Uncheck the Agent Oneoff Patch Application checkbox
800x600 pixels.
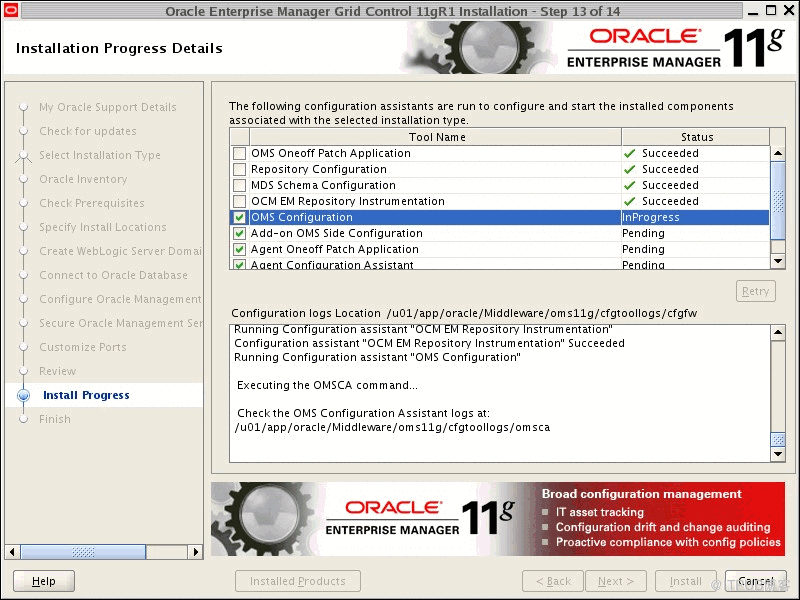click(x=239, y=249)
